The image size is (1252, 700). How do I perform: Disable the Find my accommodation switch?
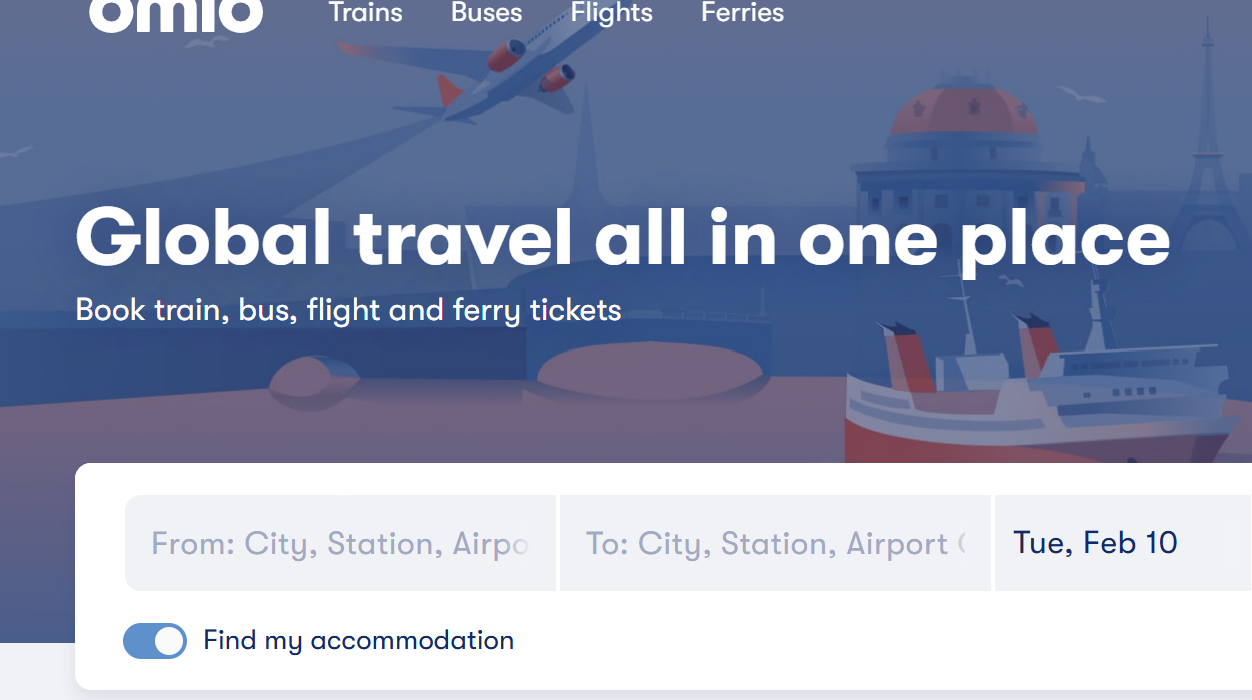155,641
